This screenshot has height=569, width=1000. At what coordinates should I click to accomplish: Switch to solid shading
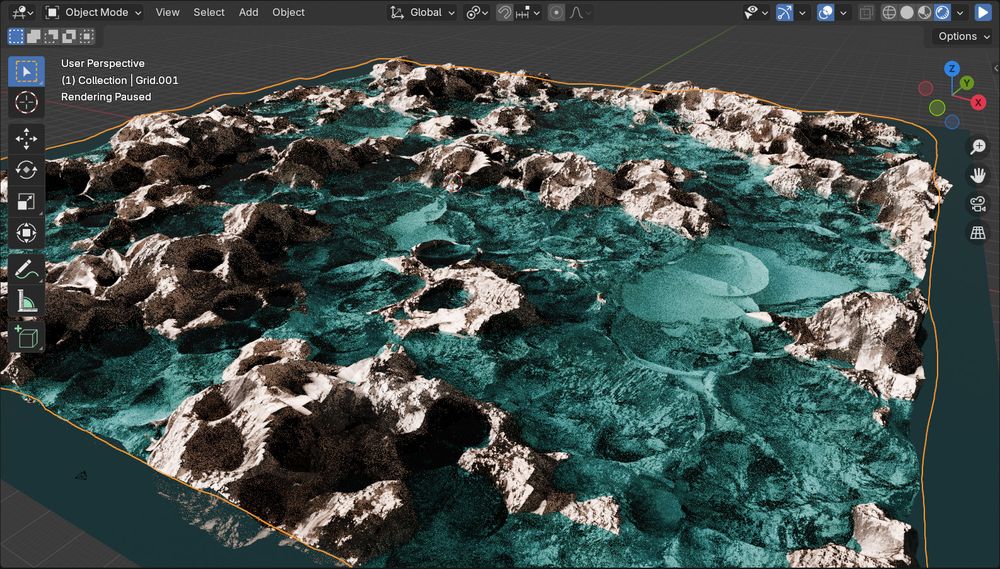click(906, 12)
